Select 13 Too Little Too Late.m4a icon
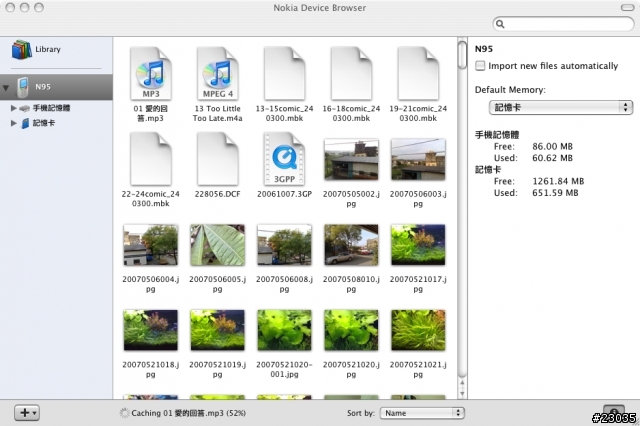640x426 pixels. pyautogui.click(x=218, y=73)
